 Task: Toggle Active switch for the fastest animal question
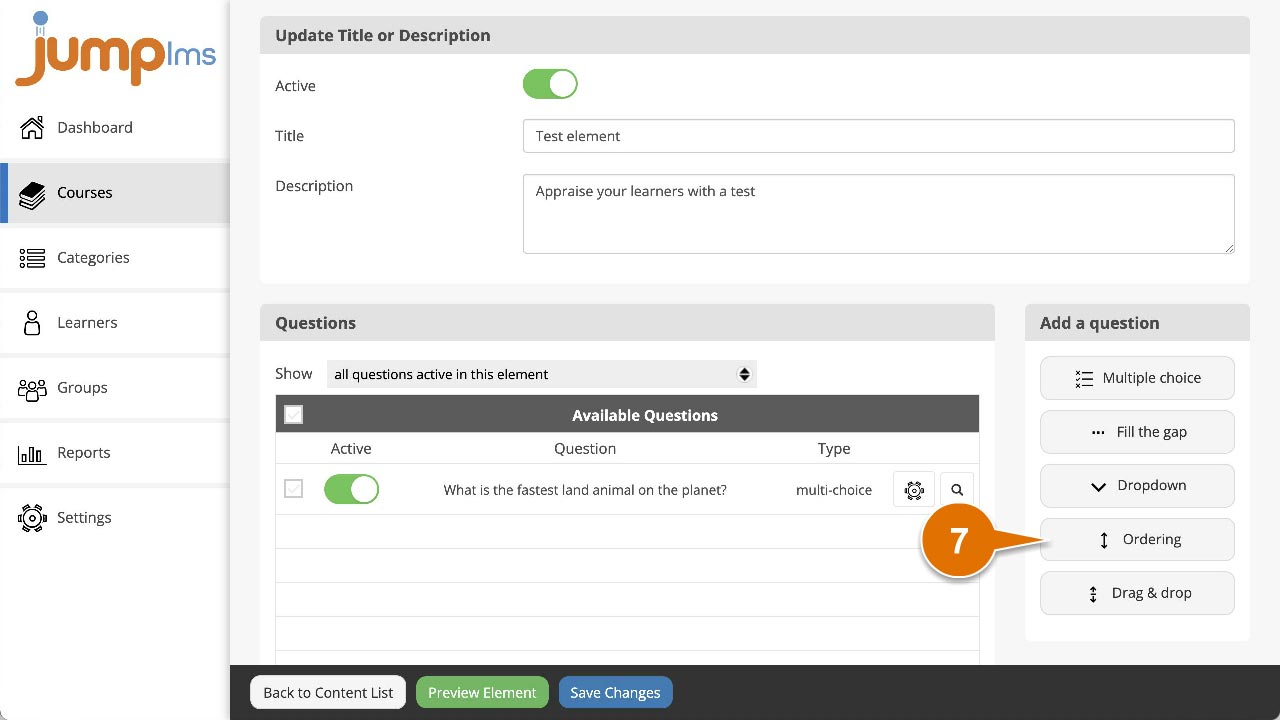point(351,489)
